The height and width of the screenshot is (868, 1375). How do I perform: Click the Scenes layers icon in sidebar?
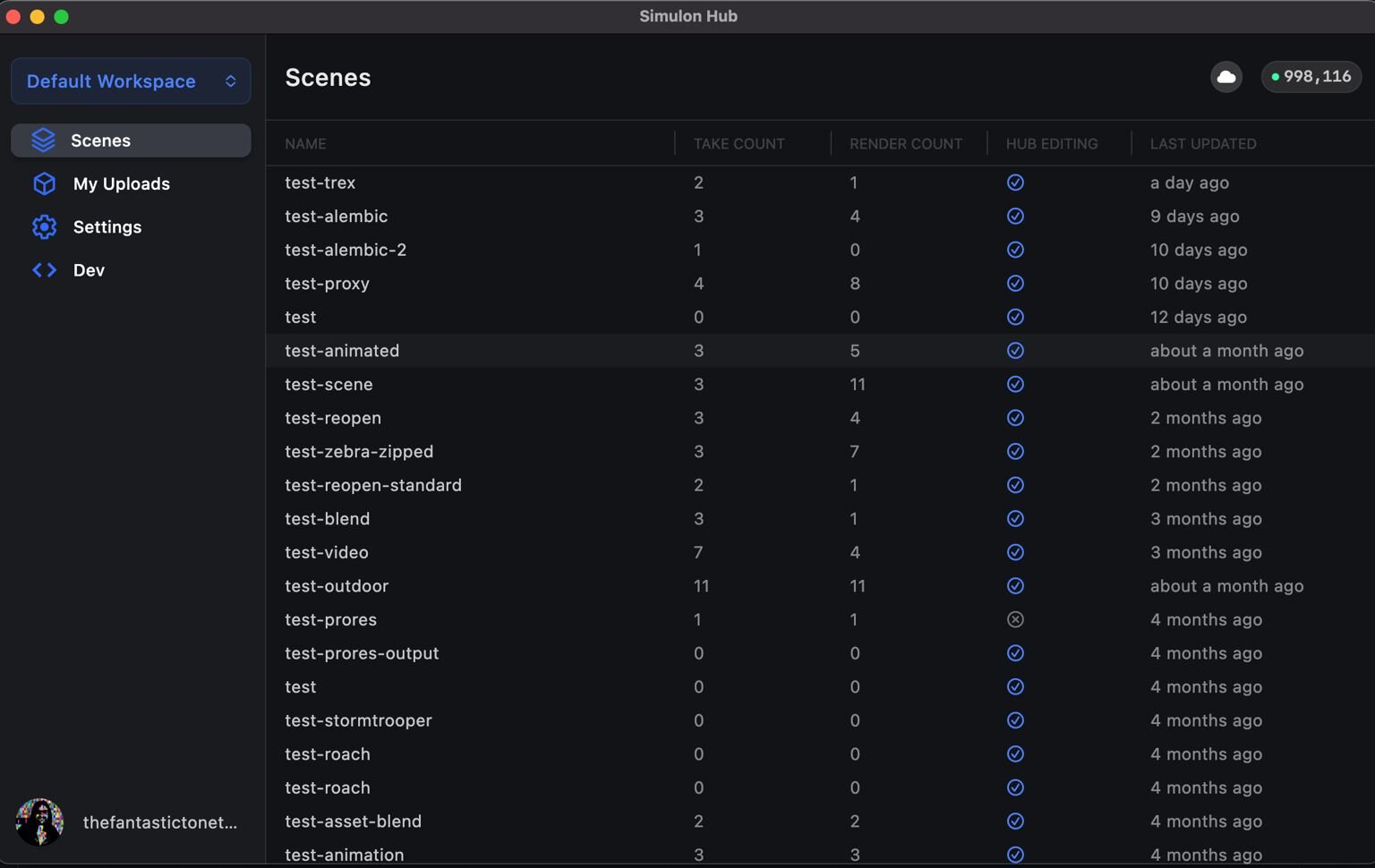[x=43, y=140]
